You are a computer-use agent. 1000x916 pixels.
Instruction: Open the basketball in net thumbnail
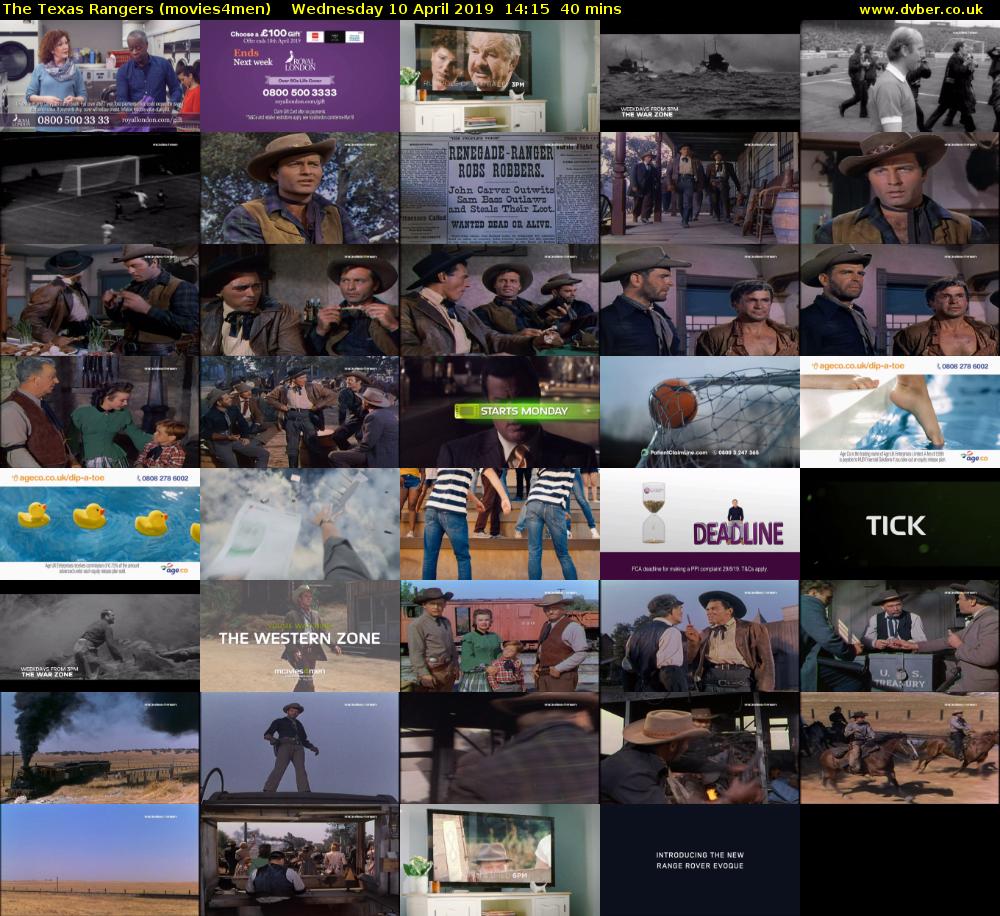(700, 412)
